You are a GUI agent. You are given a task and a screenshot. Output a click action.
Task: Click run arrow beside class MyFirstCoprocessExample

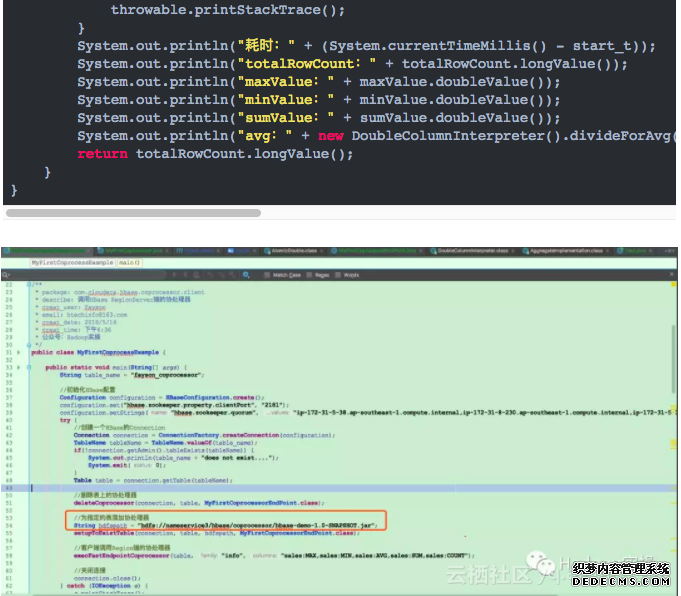(x=20, y=352)
